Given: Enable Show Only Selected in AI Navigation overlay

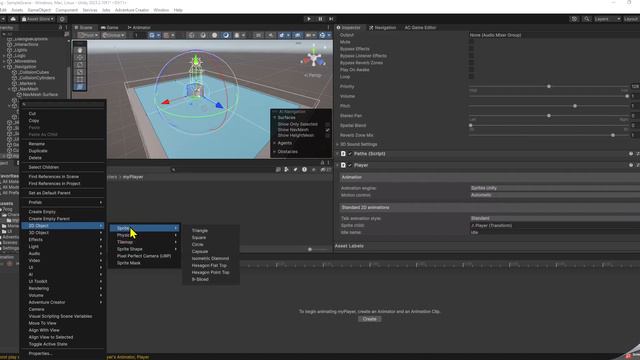Looking at the screenshot, I should pyautogui.click(x=327, y=124).
